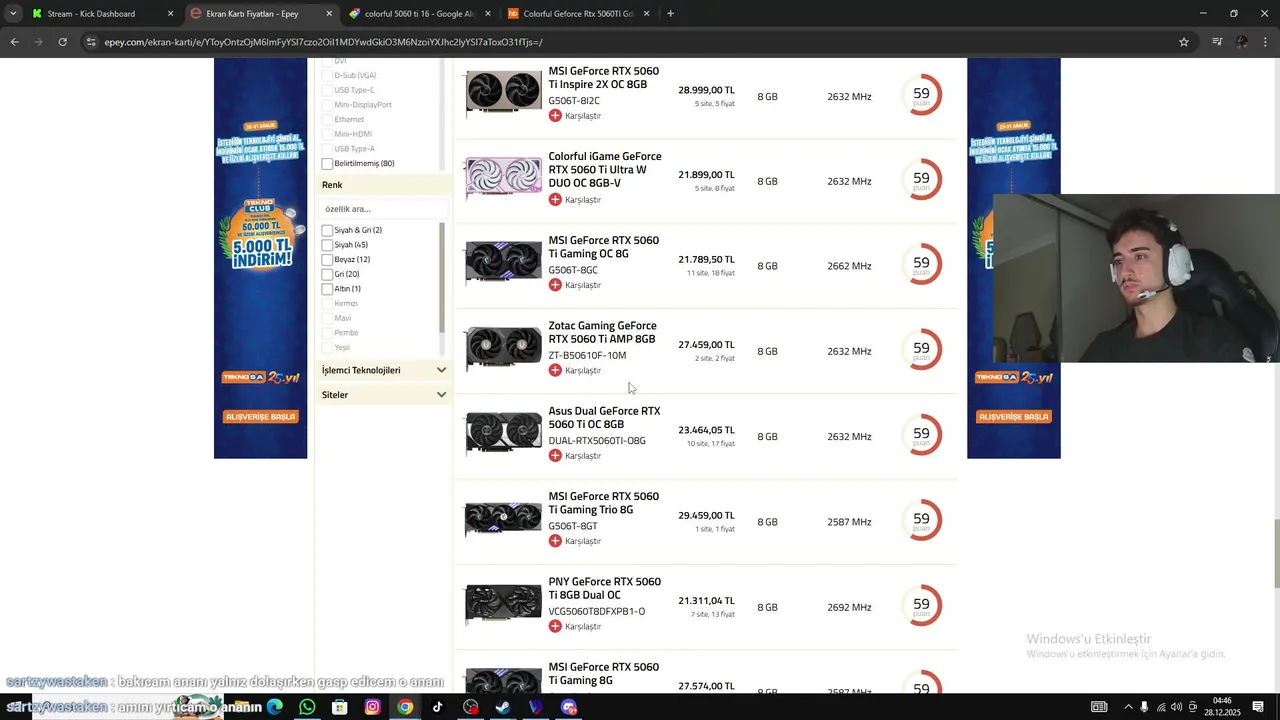
Task: Check the Gri (20) color filter
Action: tap(327, 274)
